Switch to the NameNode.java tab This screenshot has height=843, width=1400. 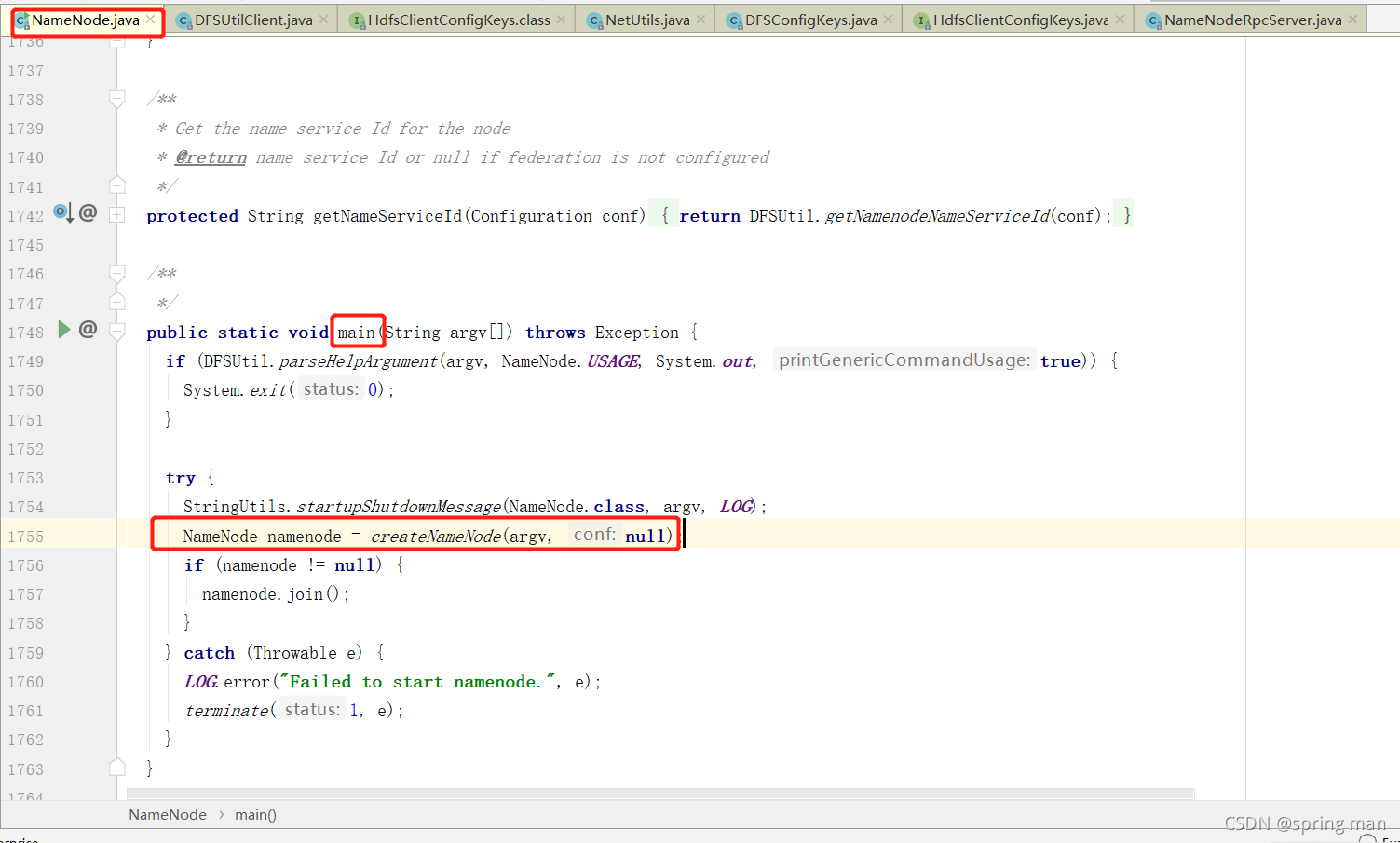coord(86,20)
